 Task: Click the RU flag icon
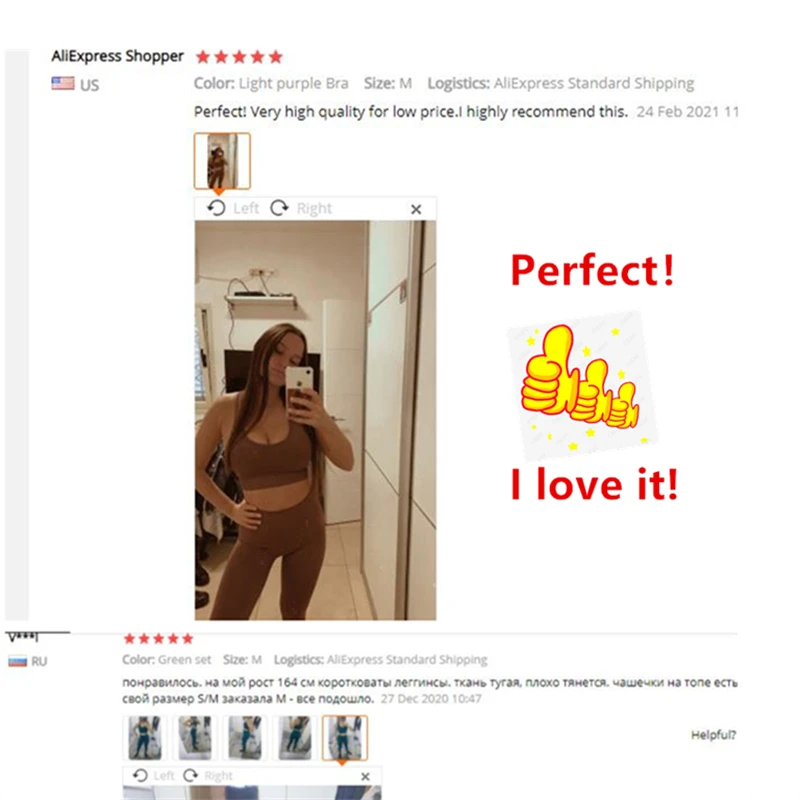18,661
